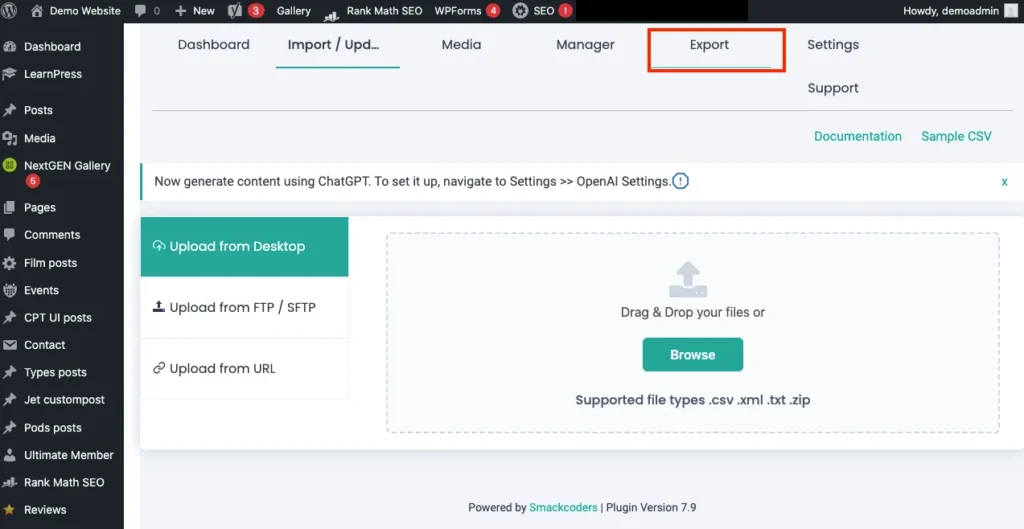Click the Rank Math SEO chart icon in admin bar
The height and width of the screenshot is (529, 1024).
click(331, 12)
